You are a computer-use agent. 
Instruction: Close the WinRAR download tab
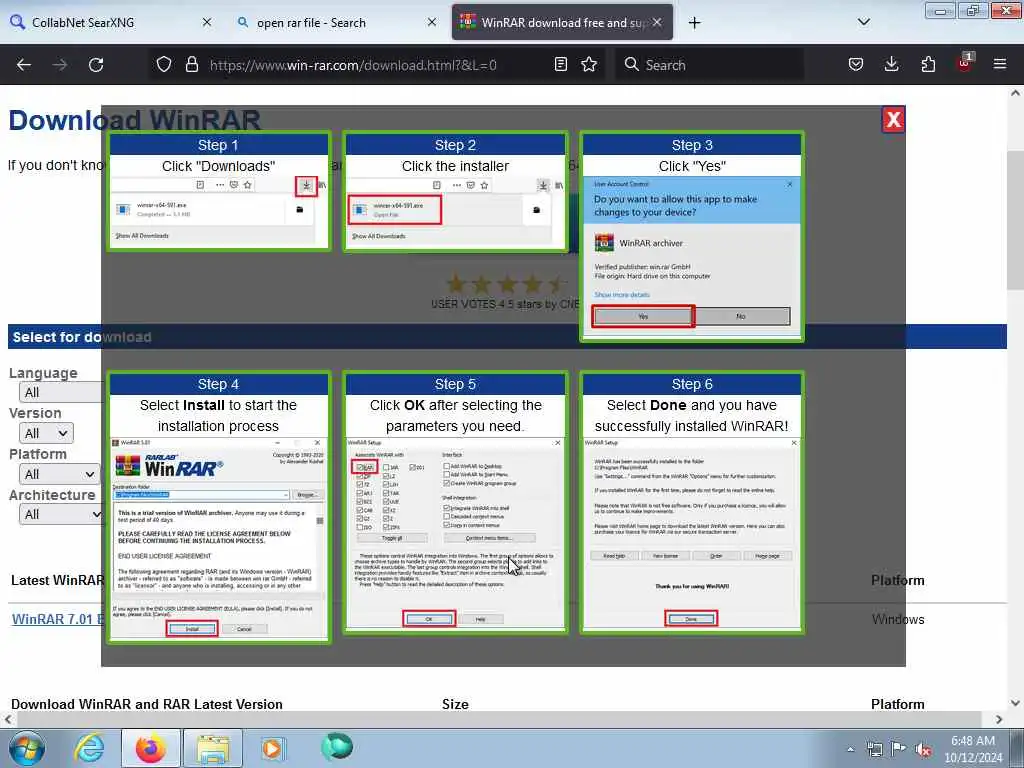coord(657,22)
